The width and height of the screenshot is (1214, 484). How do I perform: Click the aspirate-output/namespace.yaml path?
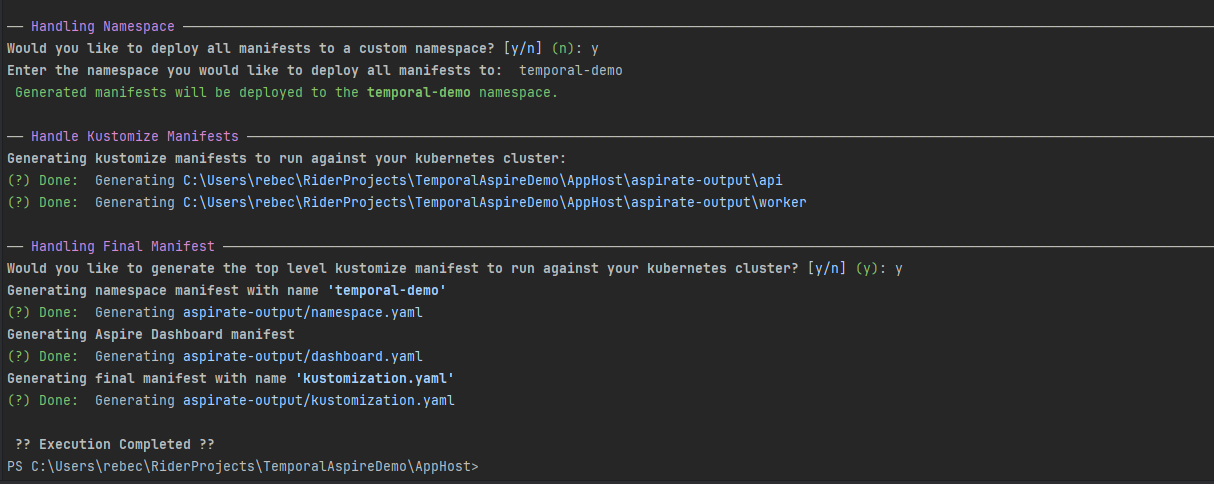coord(303,312)
